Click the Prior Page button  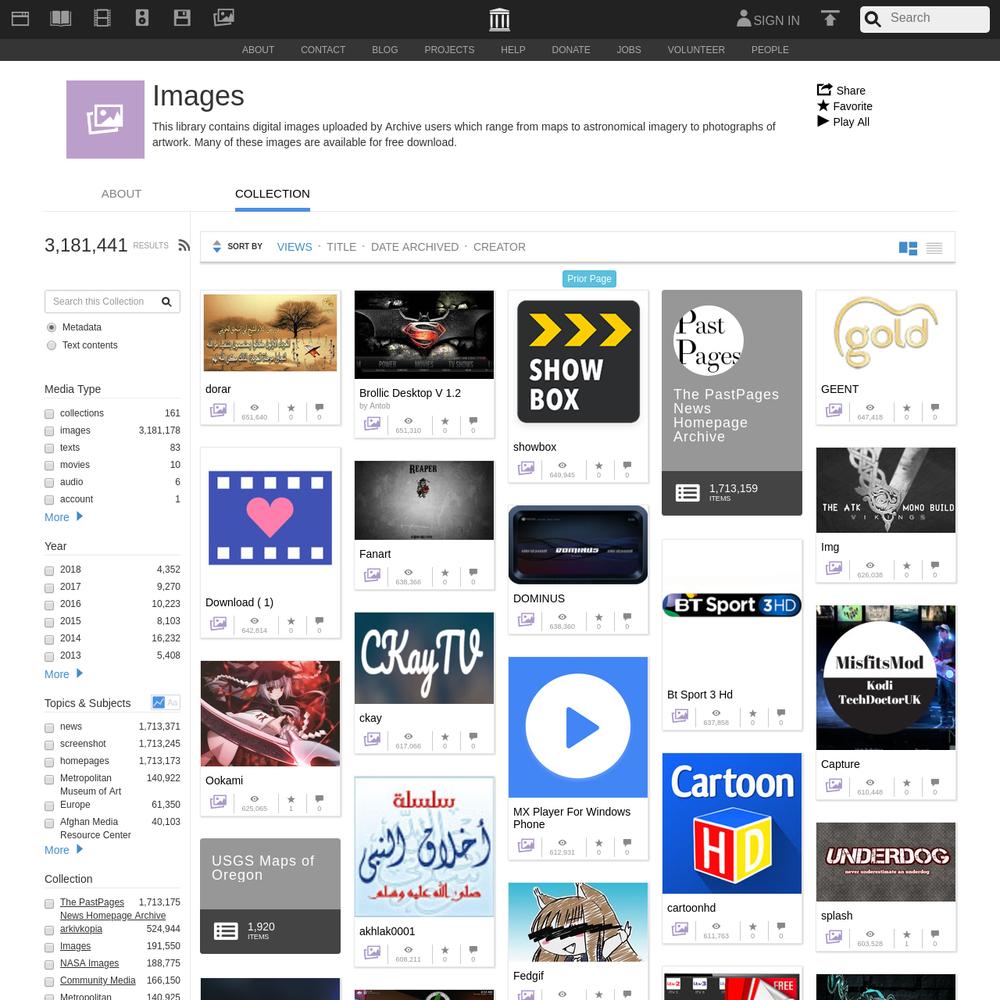point(589,279)
